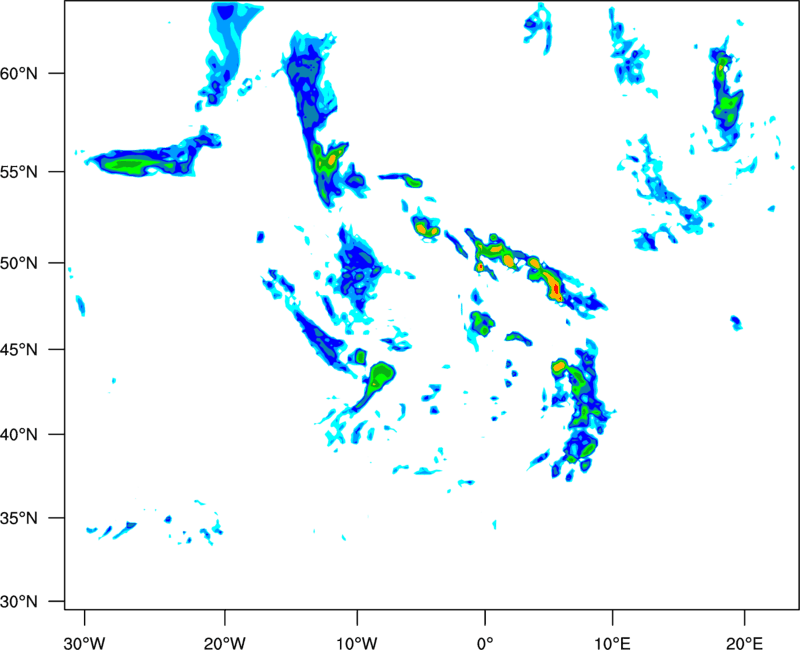Click the 60°N latitude label

tap(19, 73)
